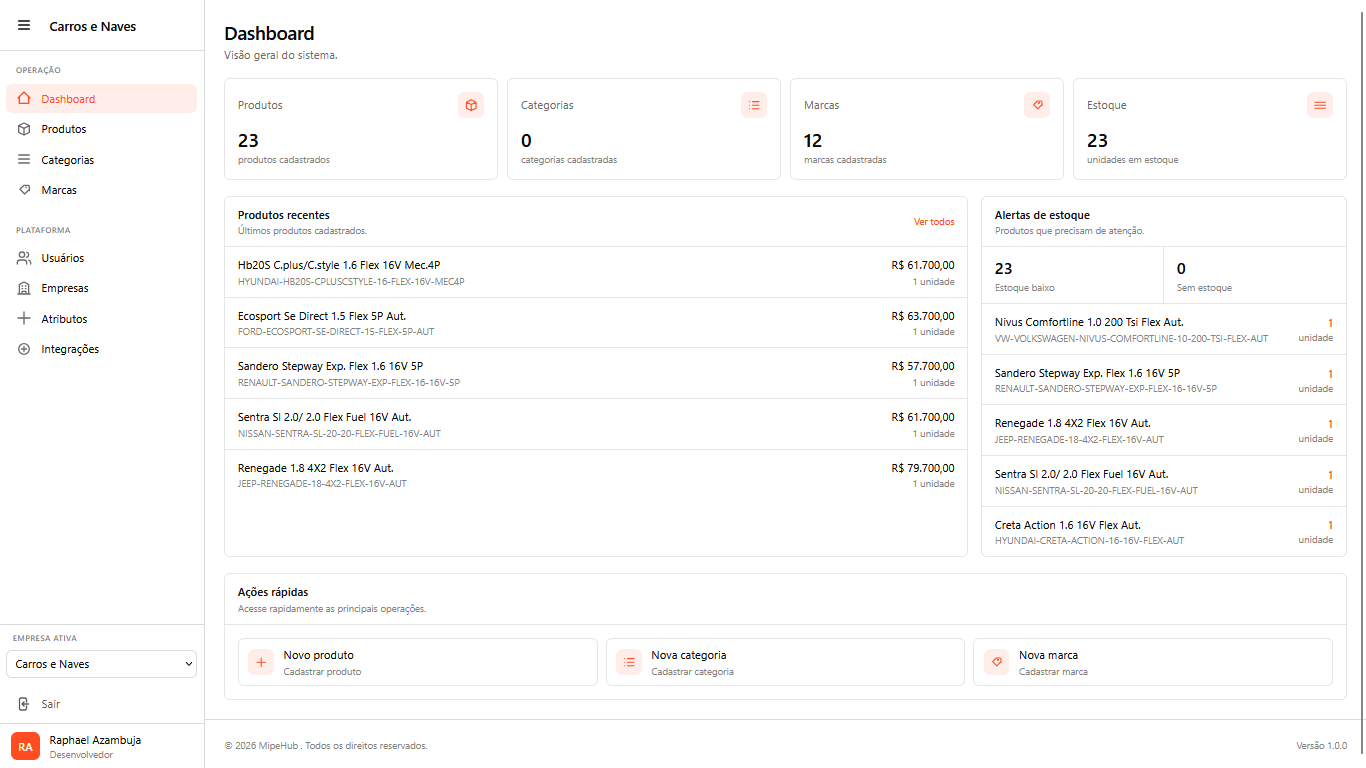The width and height of the screenshot is (1366, 768).
Task: Select Sandero Stepway in Produtos recentes list
Action: pyautogui.click(x=596, y=374)
